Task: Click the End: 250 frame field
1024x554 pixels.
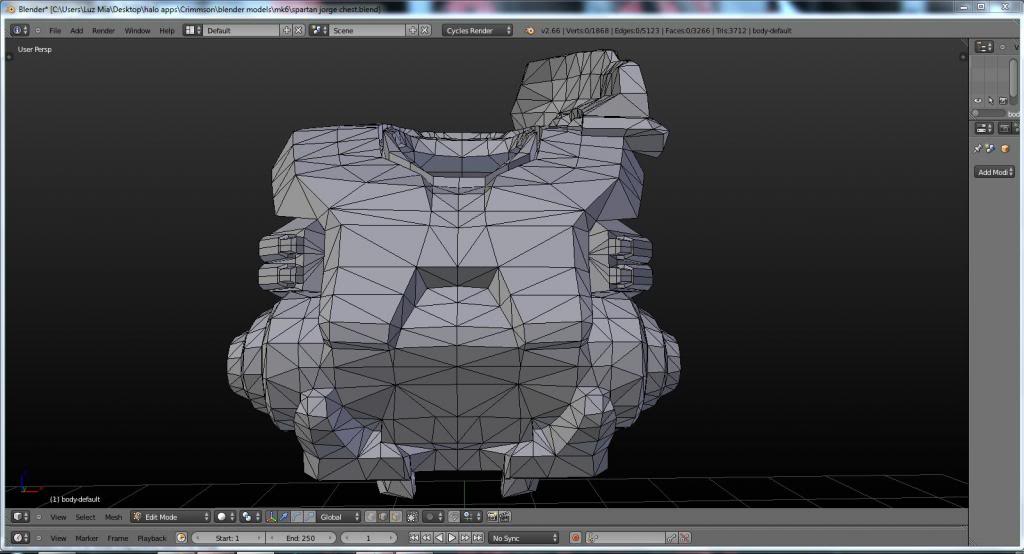Action: (301, 538)
